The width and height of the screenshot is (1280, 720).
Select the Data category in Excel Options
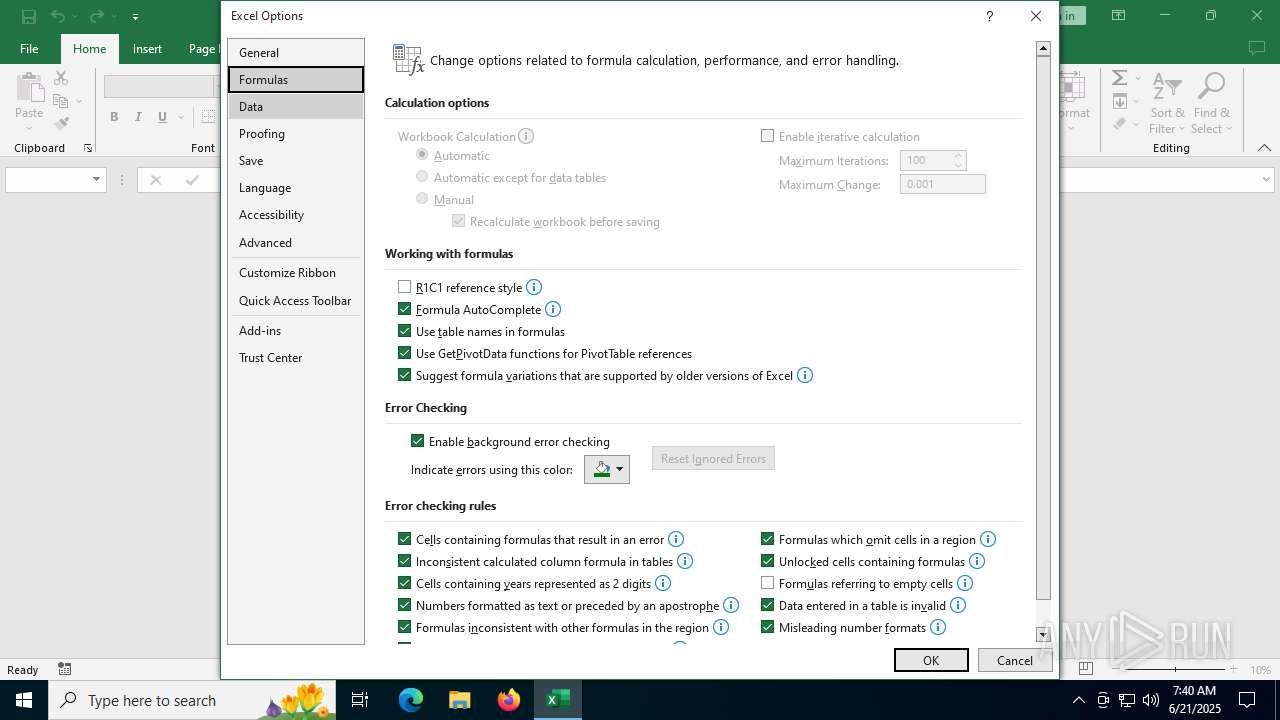pyautogui.click(x=296, y=106)
